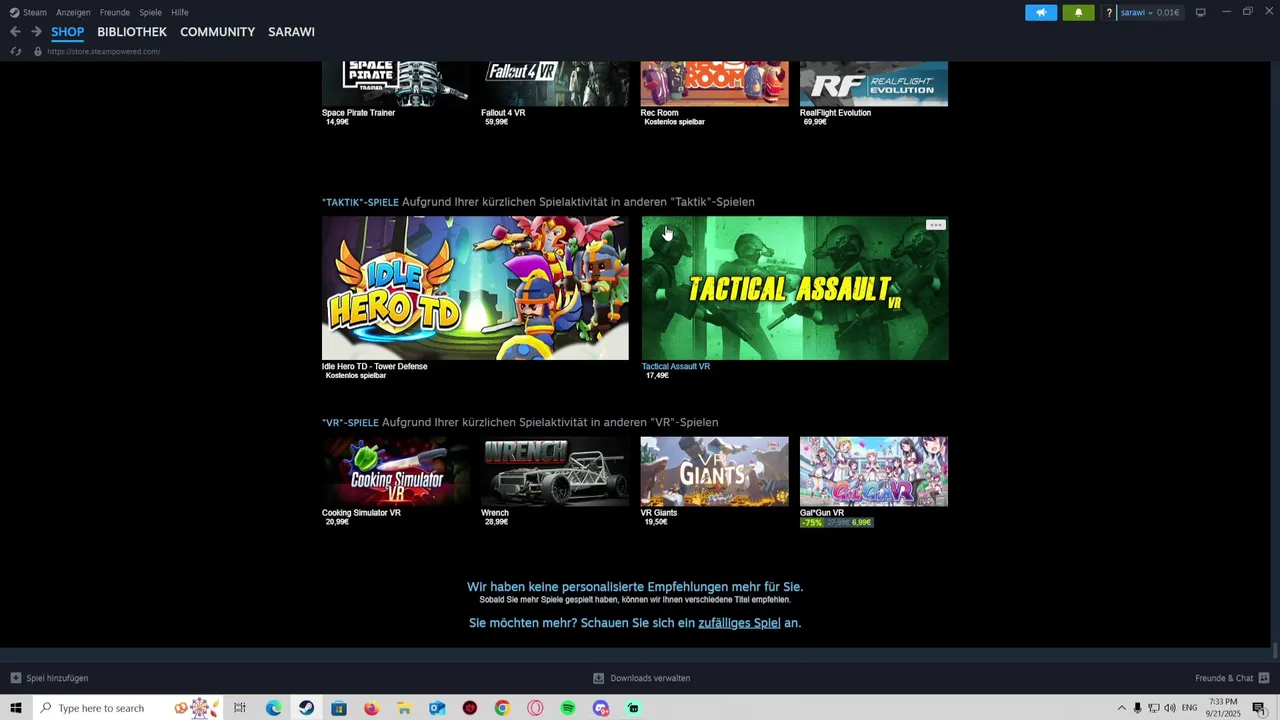Open Cooking Simulator VR thumbnail
This screenshot has height=720, width=1280.
(x=396, y=471)
